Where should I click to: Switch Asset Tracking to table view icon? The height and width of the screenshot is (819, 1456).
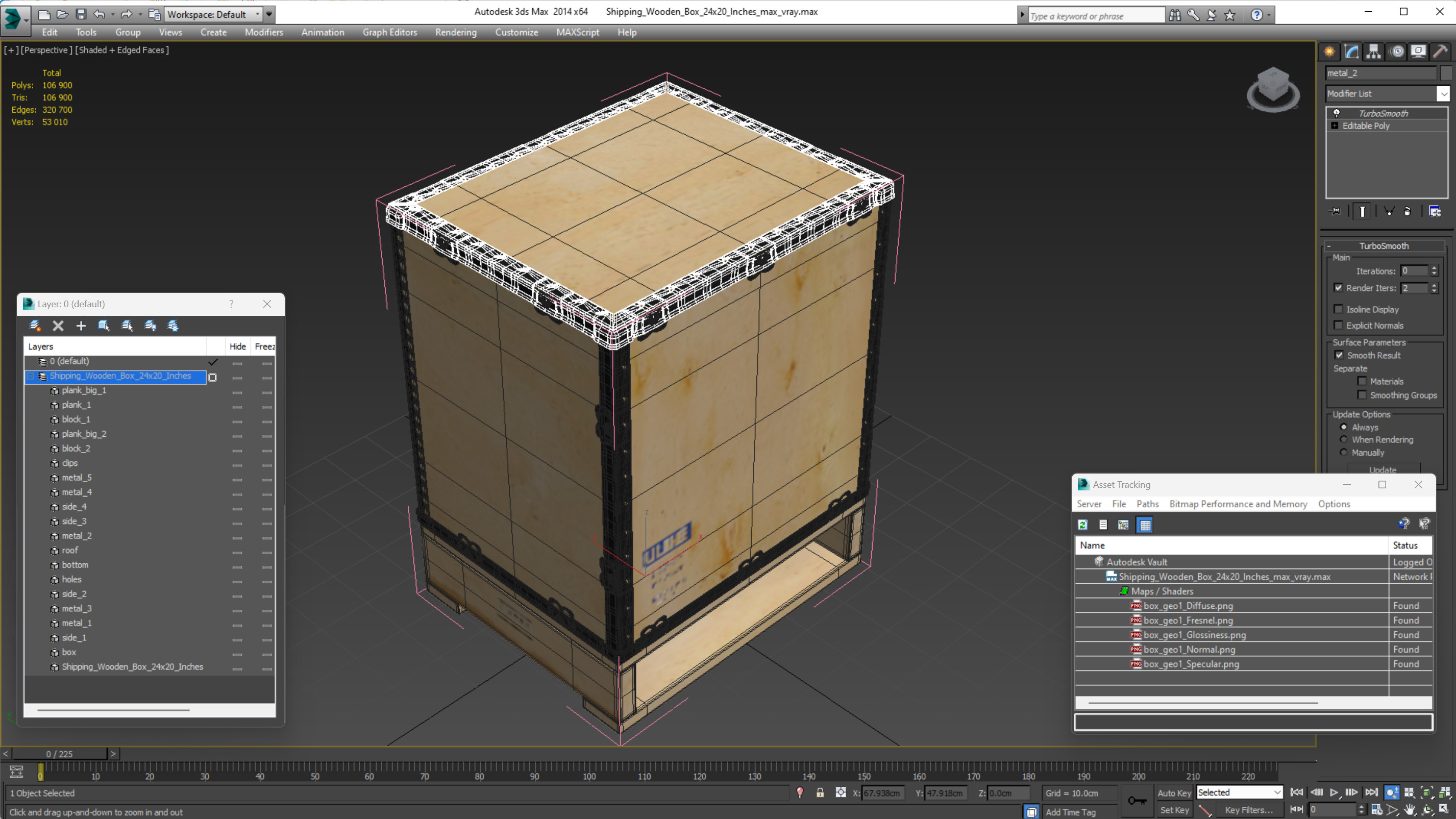pos(1145,525)
